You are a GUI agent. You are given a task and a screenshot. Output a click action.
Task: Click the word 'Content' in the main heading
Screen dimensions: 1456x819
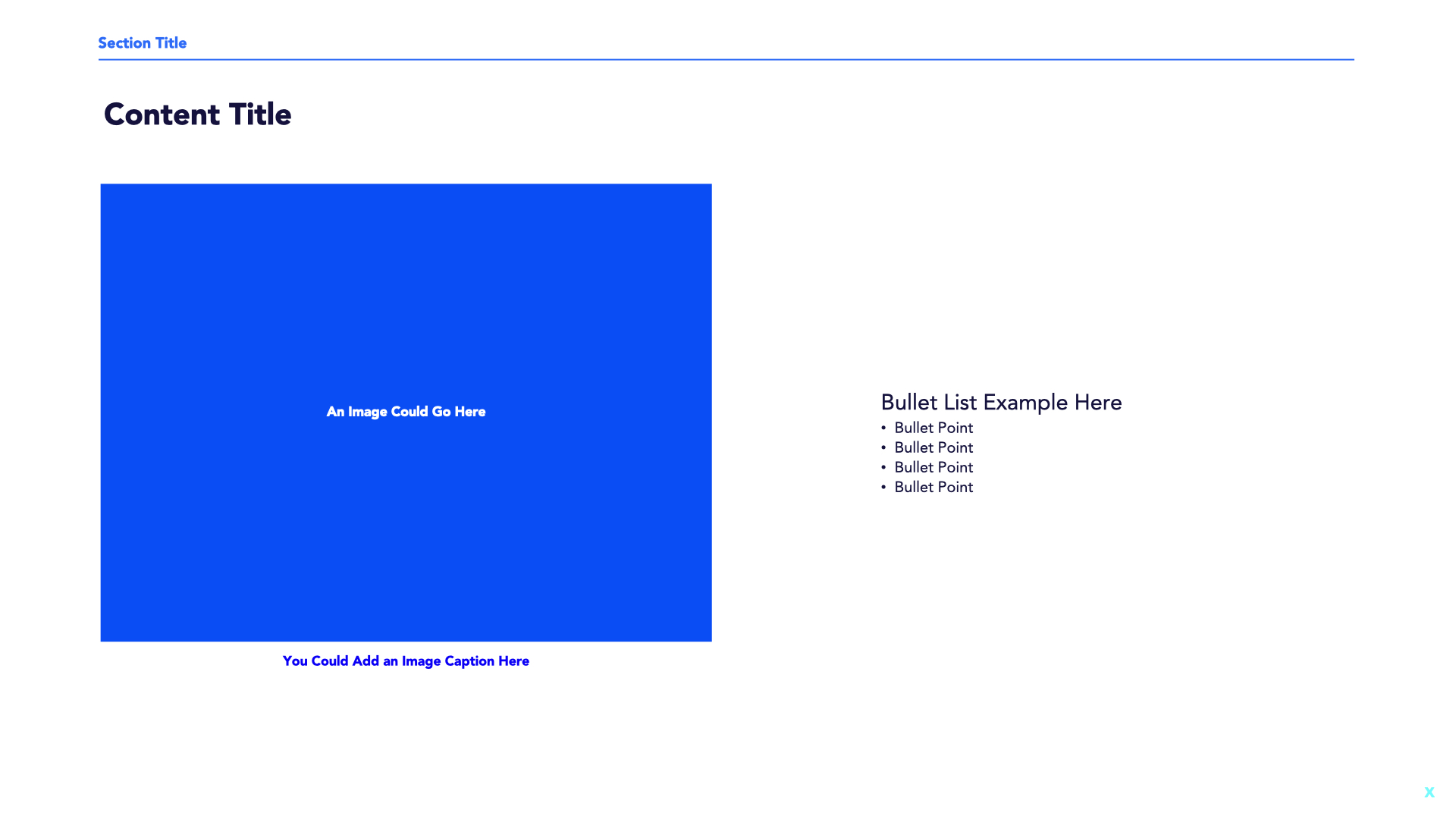162,115
